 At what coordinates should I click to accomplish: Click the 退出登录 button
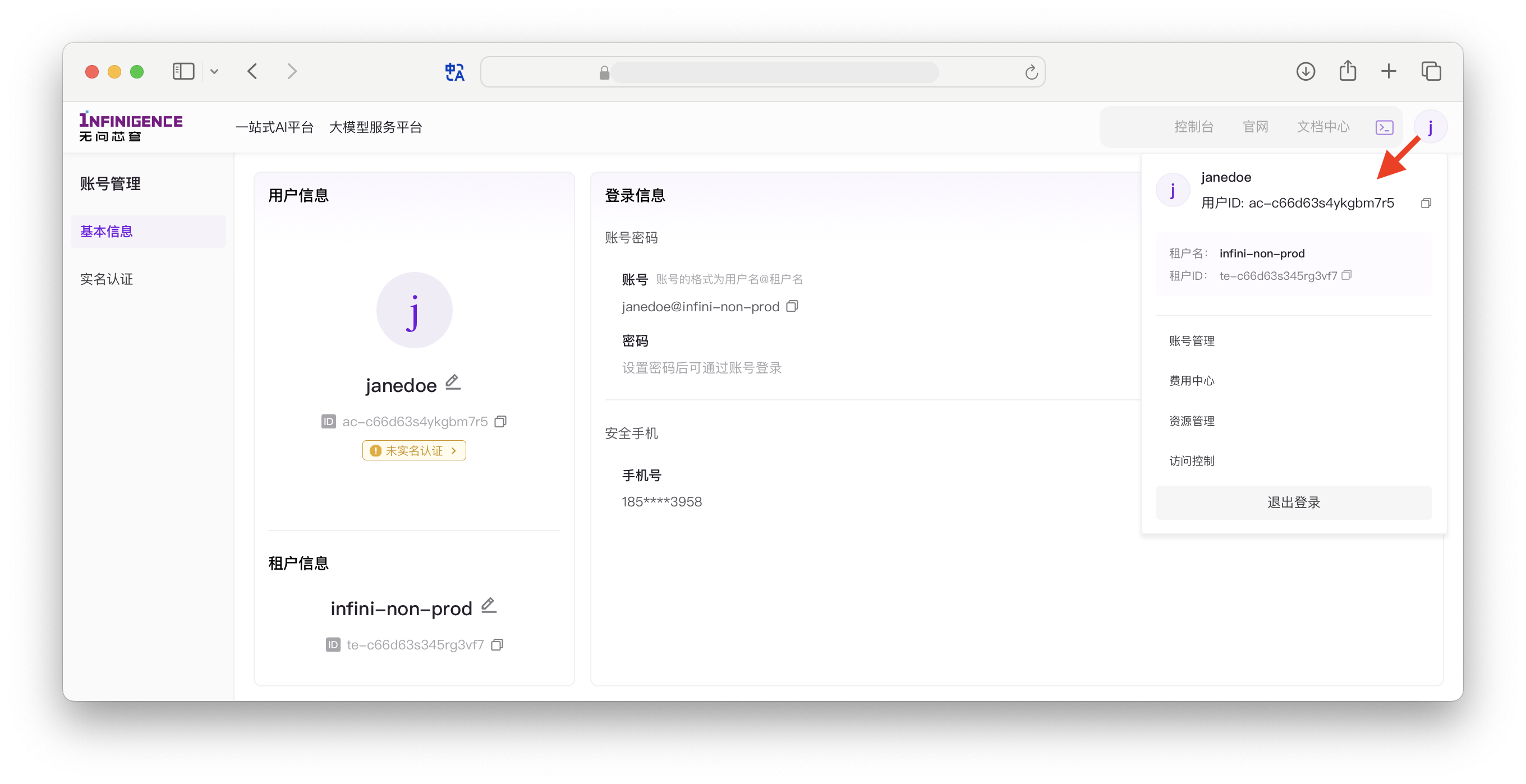click(1294, 502)
